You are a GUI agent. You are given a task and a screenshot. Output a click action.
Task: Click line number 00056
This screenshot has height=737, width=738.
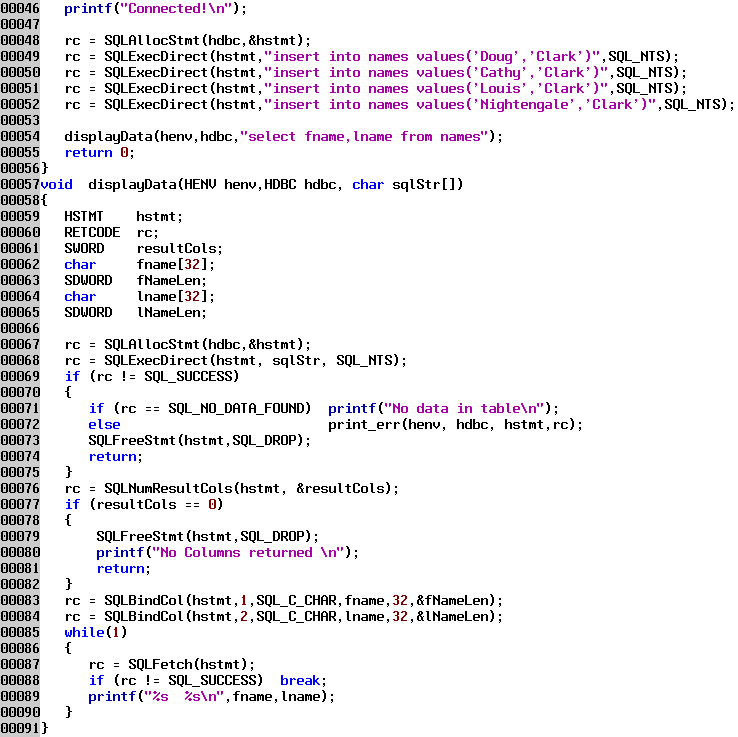(x=20, y=168)
